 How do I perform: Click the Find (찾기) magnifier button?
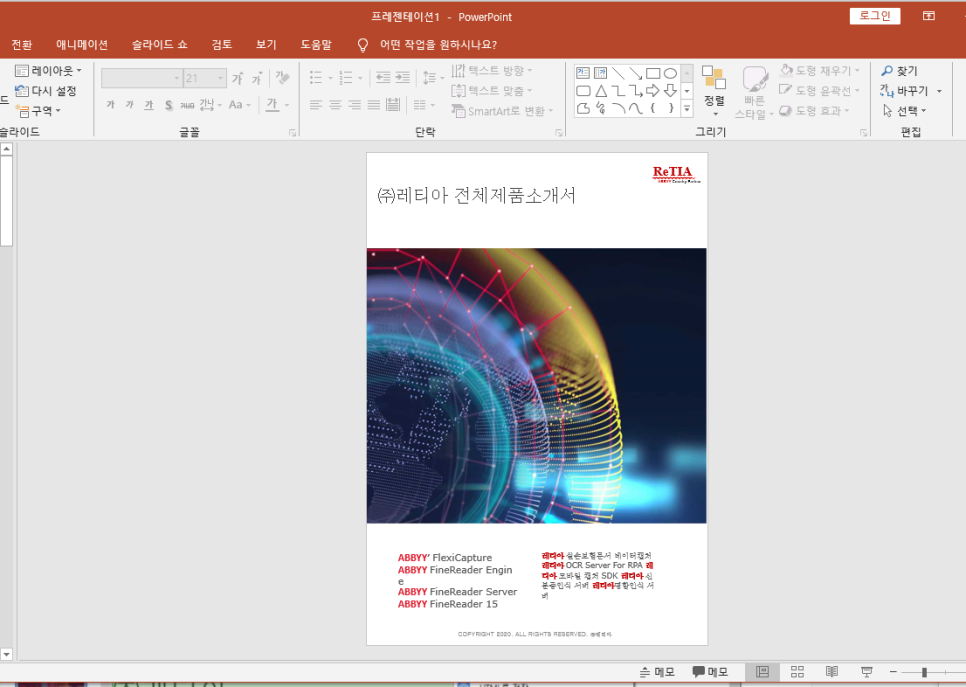point(899,71)
